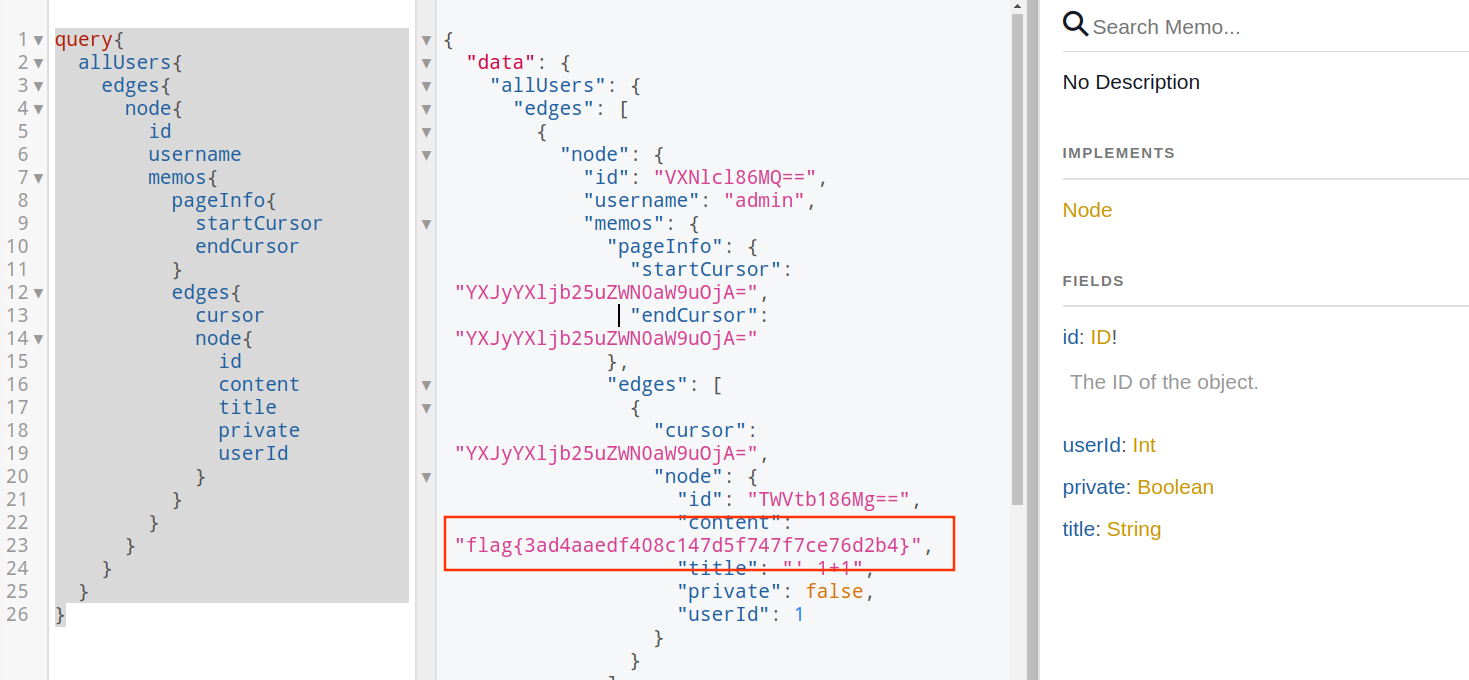The image size is (1469, 680).
Task: Collapse the memos block at line 7
Action: [x=38, y=179]
